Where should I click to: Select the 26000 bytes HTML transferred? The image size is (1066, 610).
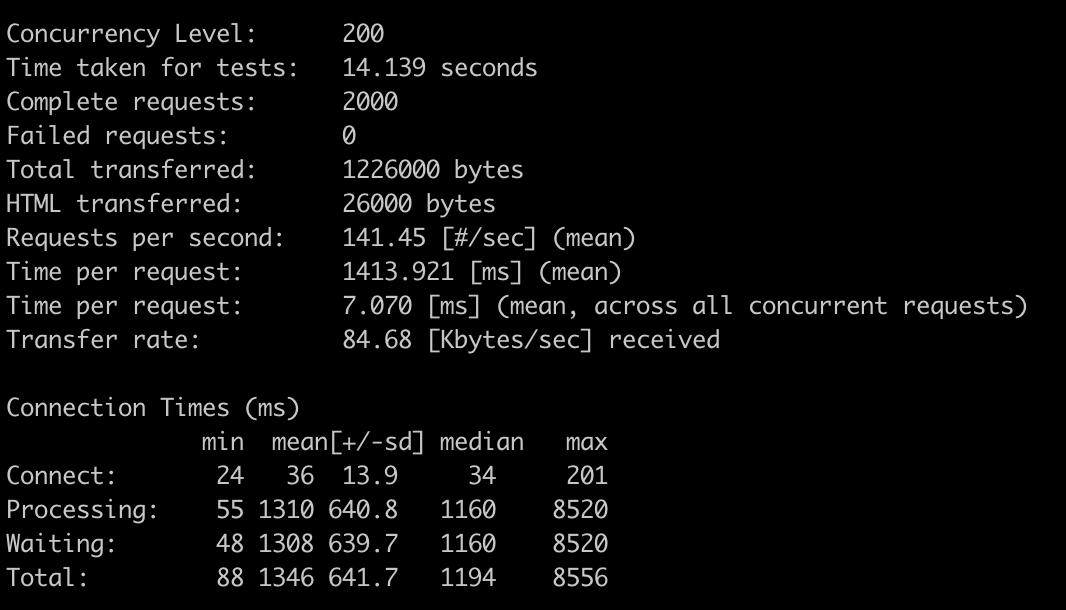(x=418, y=204)
